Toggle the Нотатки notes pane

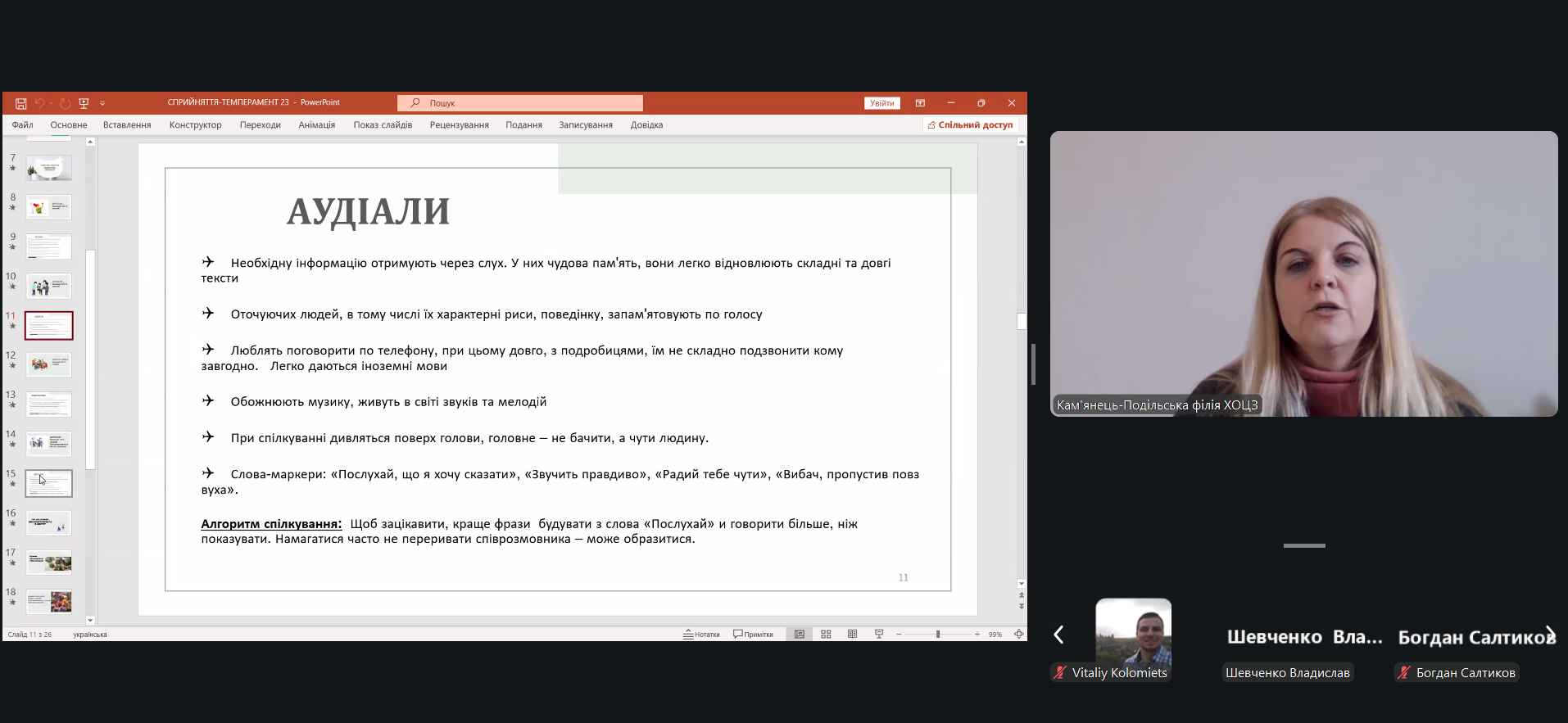[x=701, y=635]
